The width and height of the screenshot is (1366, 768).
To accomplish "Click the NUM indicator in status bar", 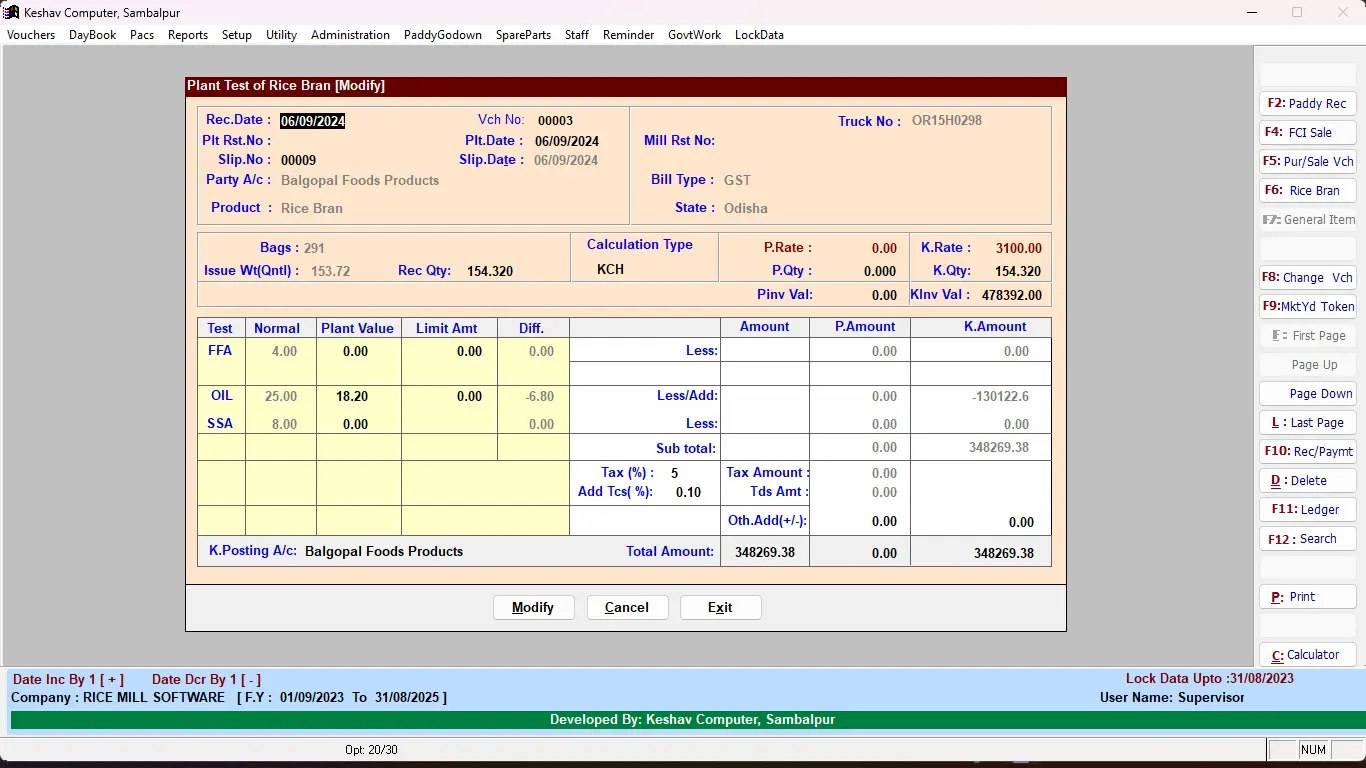I will pyautogui.click(x=1314, y=750).
